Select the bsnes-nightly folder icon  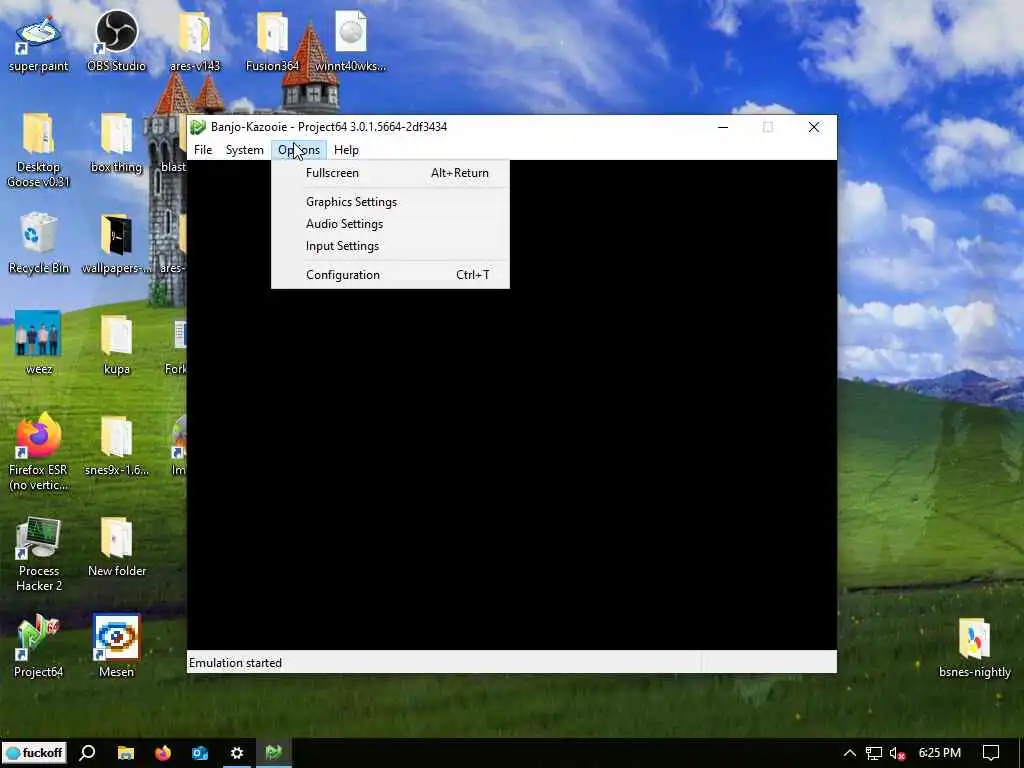tap(974, 648)
